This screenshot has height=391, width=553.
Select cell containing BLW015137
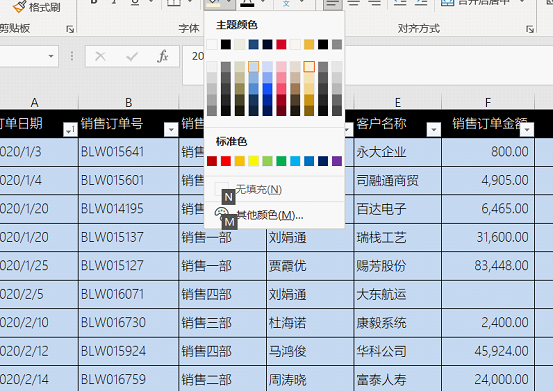[128, 237]
